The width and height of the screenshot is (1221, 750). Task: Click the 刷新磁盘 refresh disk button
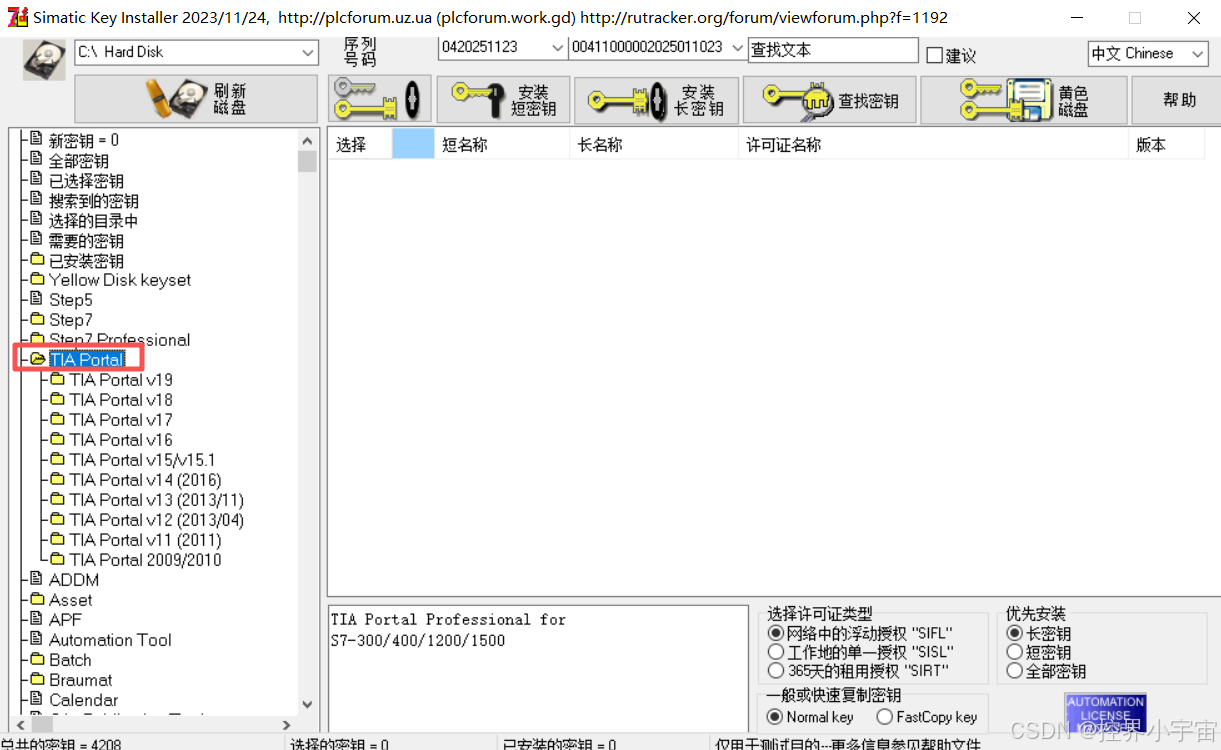click(196, 99)
